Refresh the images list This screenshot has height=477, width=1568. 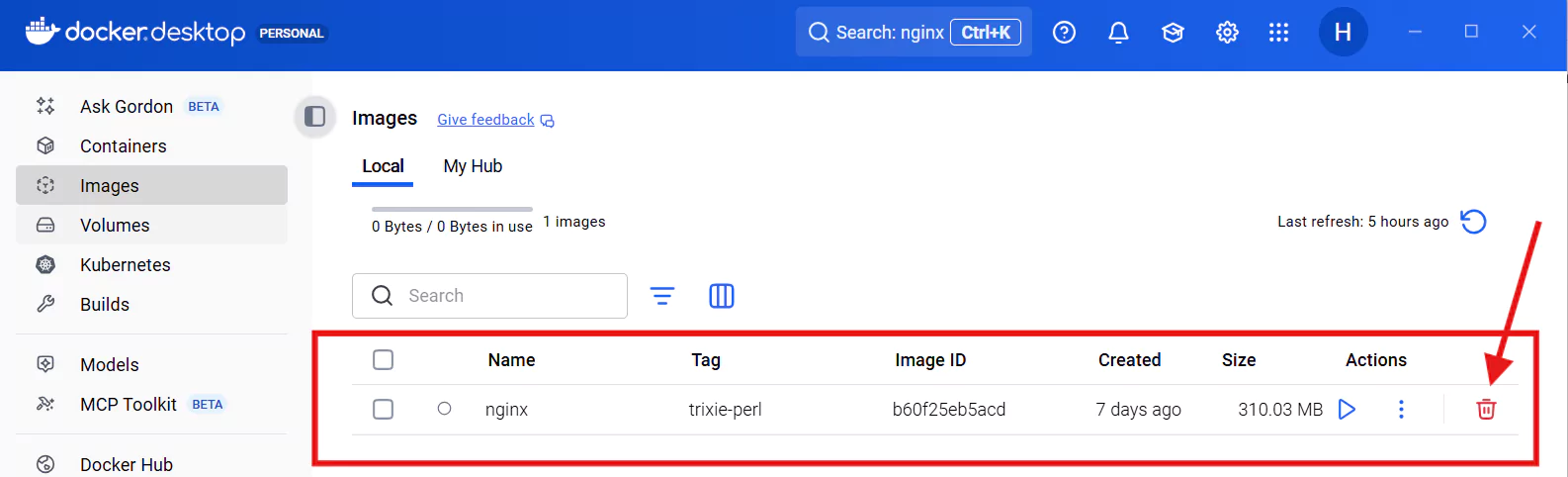click(1473, 222)
